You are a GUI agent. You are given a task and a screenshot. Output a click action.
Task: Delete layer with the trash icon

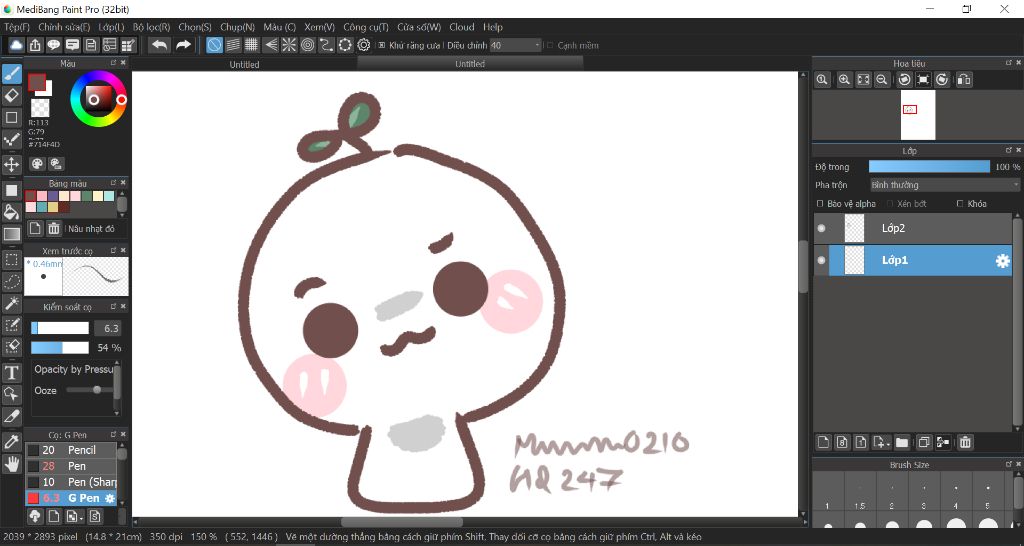pyautogui.click(x=965, y=442)
